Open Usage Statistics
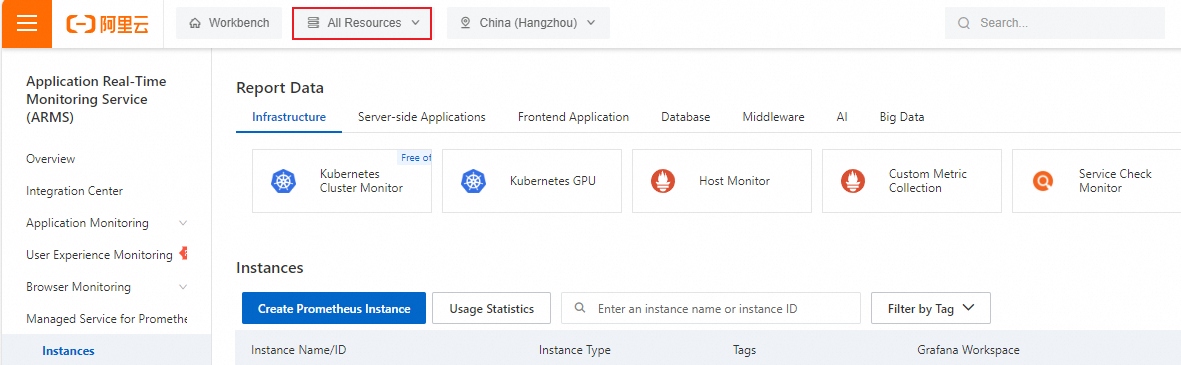 [492, 309]
